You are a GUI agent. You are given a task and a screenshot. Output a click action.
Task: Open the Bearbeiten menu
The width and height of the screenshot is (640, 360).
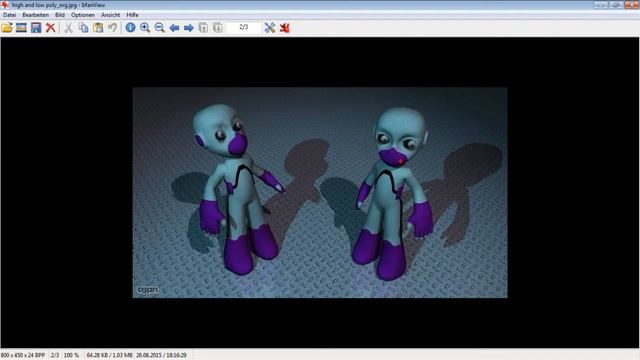coord(36,15)
